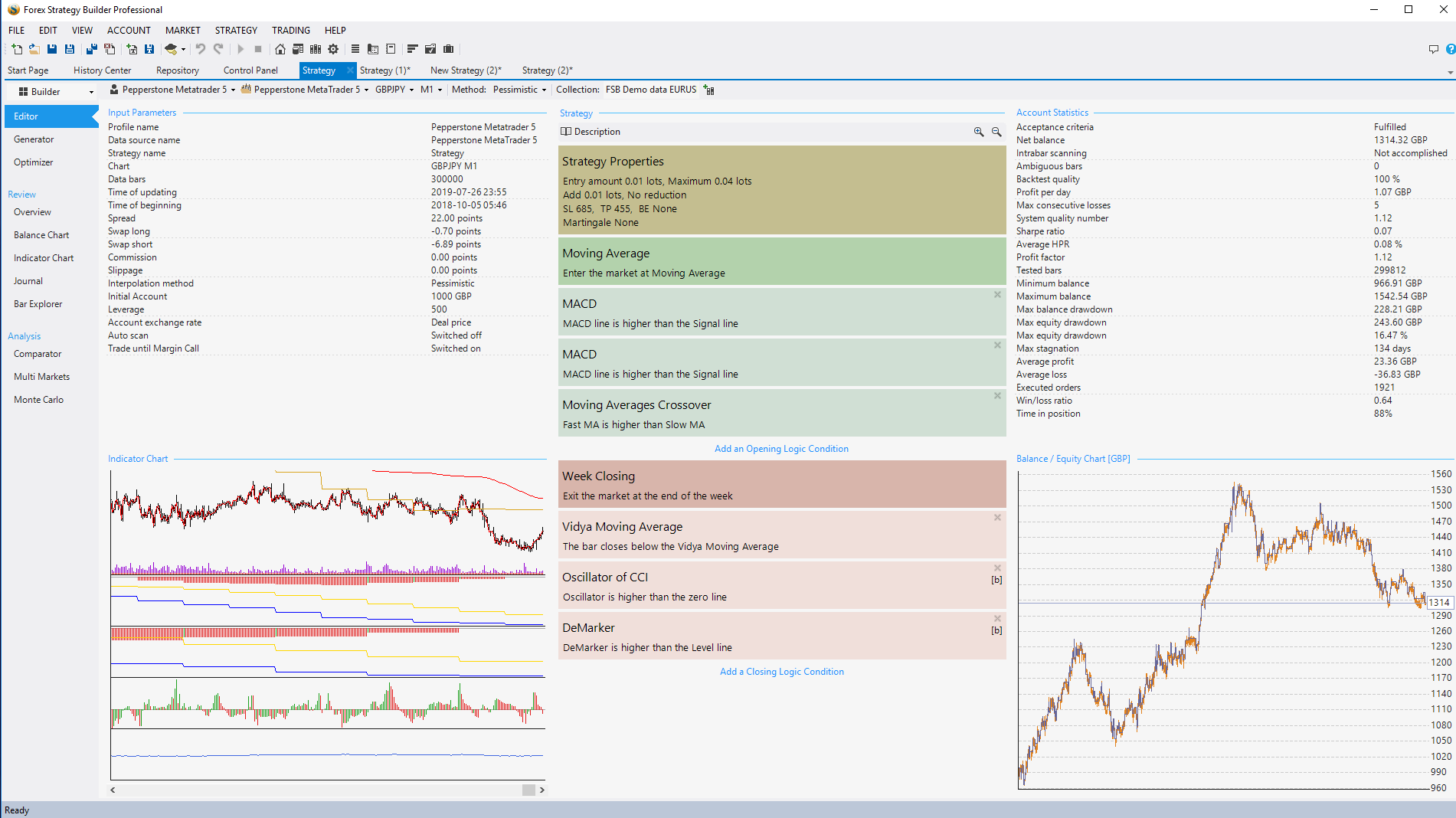Click the Indicator Chart scroll right arrow
The width and height of the screenshot is (1456, 818).
[542, 790]
